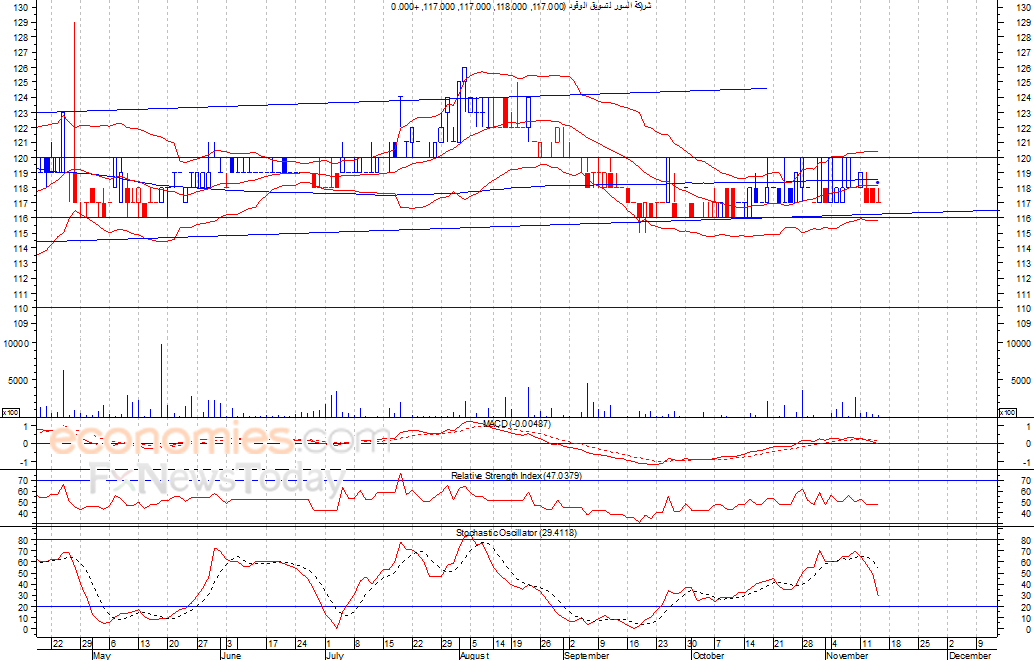Select May on the date axis

(101, 655)
